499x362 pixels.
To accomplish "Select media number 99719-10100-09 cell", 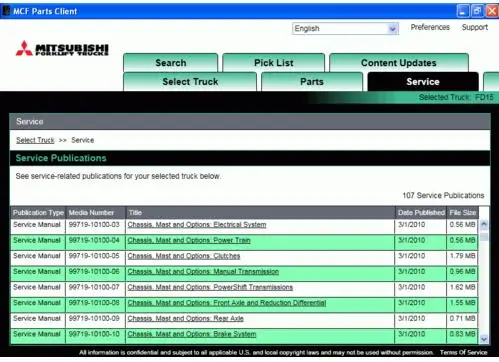I will (x=95, y=320).
